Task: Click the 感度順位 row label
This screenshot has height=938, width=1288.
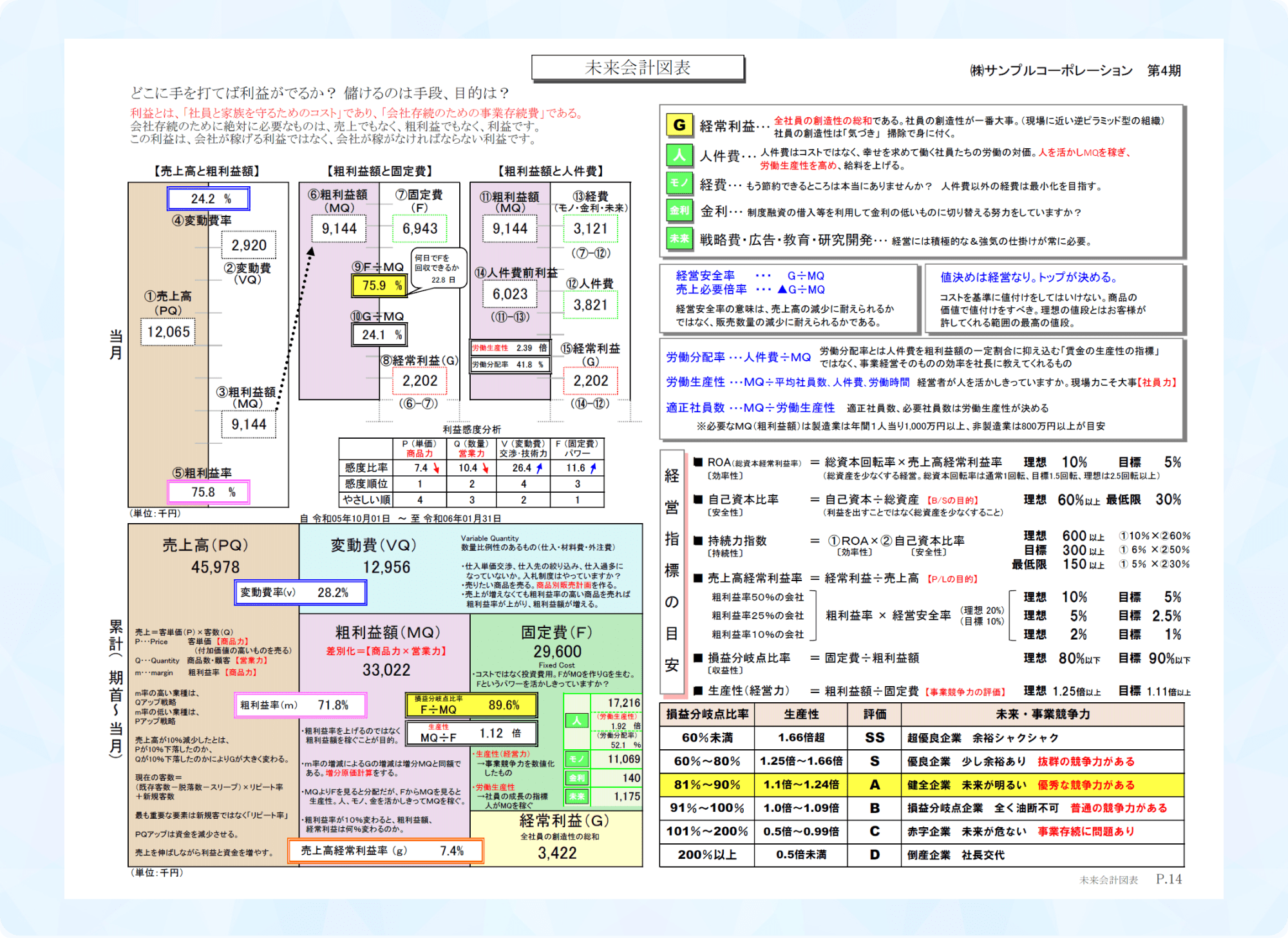Action: coord(366,484)
